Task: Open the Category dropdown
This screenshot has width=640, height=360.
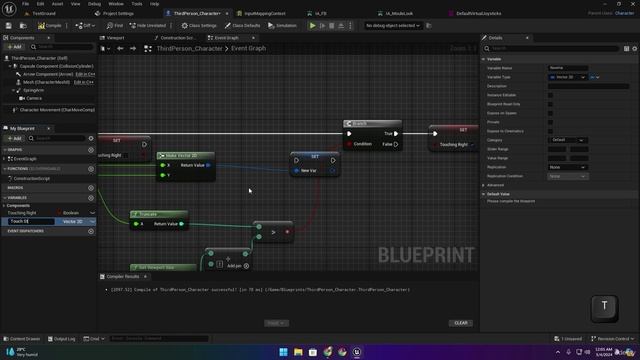Action: [x=567, y=140]
